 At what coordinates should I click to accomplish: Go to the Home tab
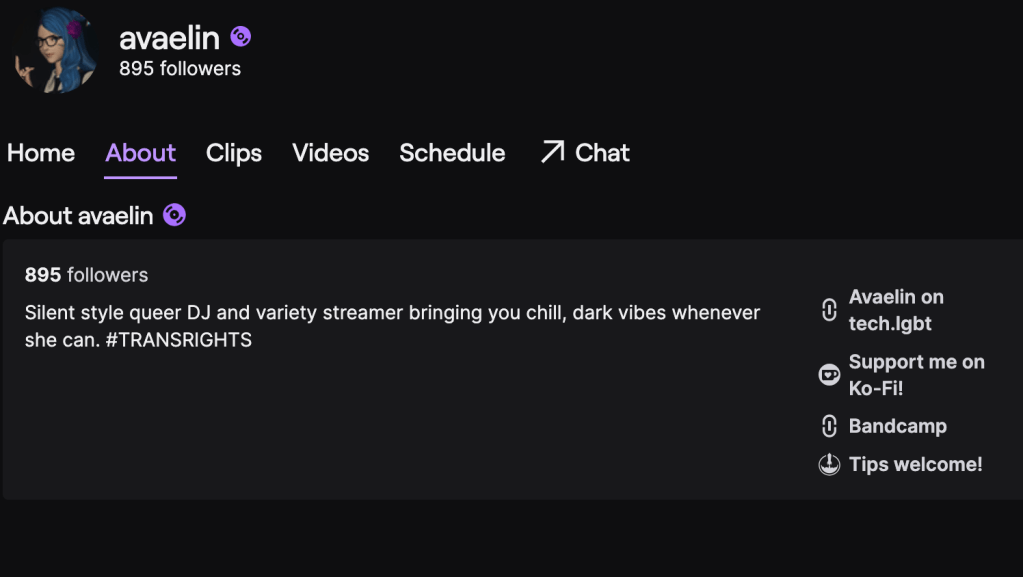[x=41, y=153]
